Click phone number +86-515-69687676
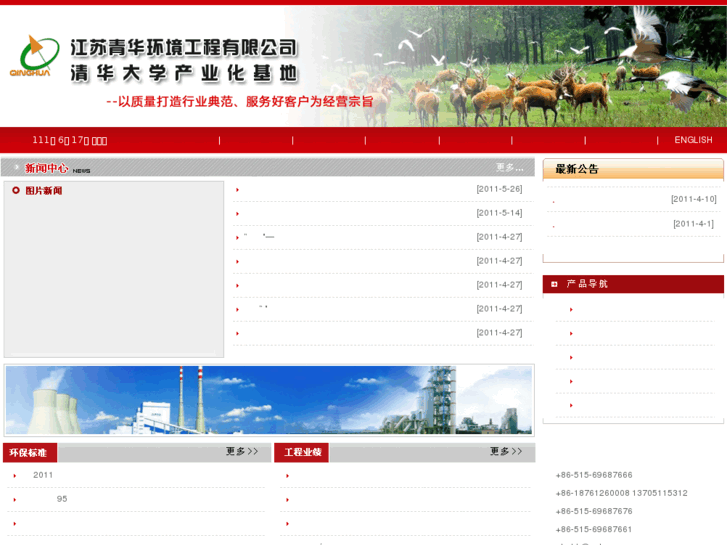 tap(594, 511)
